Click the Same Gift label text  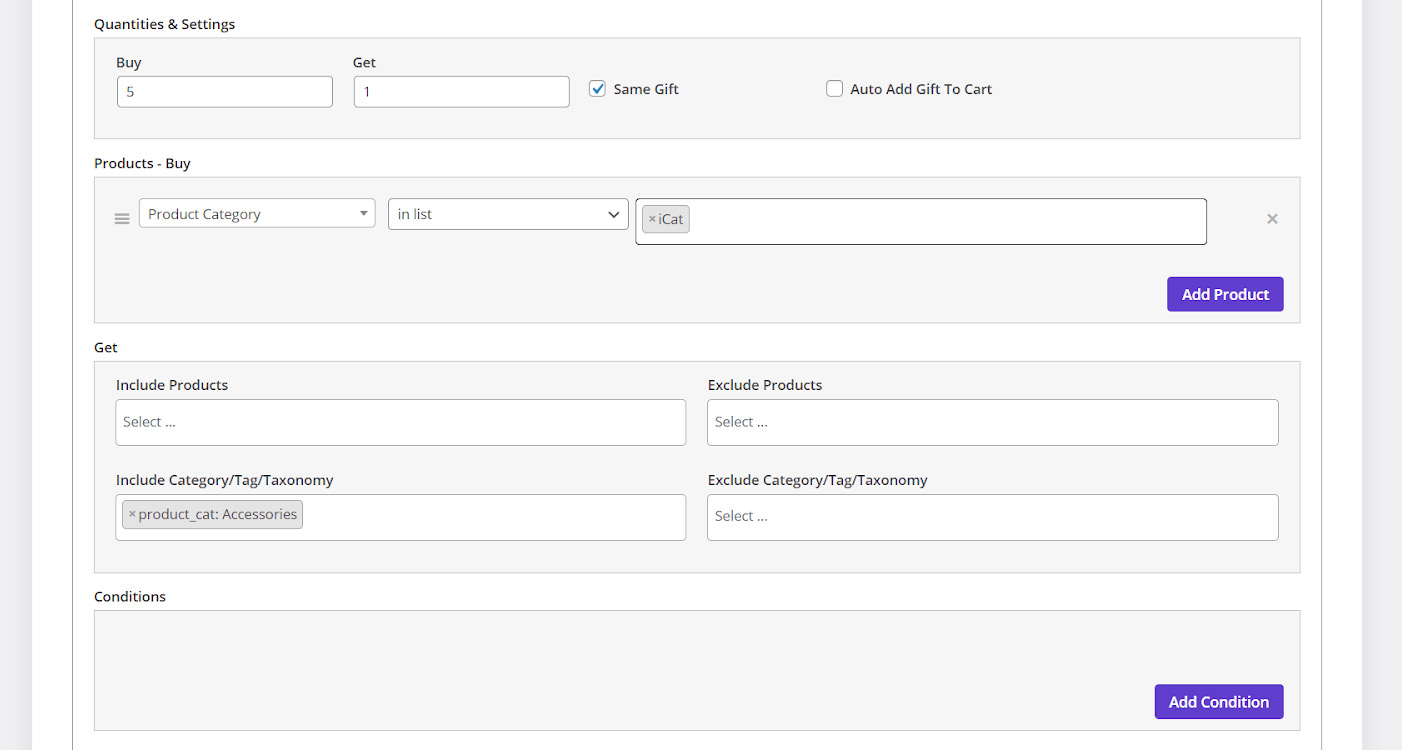point(646,89)
